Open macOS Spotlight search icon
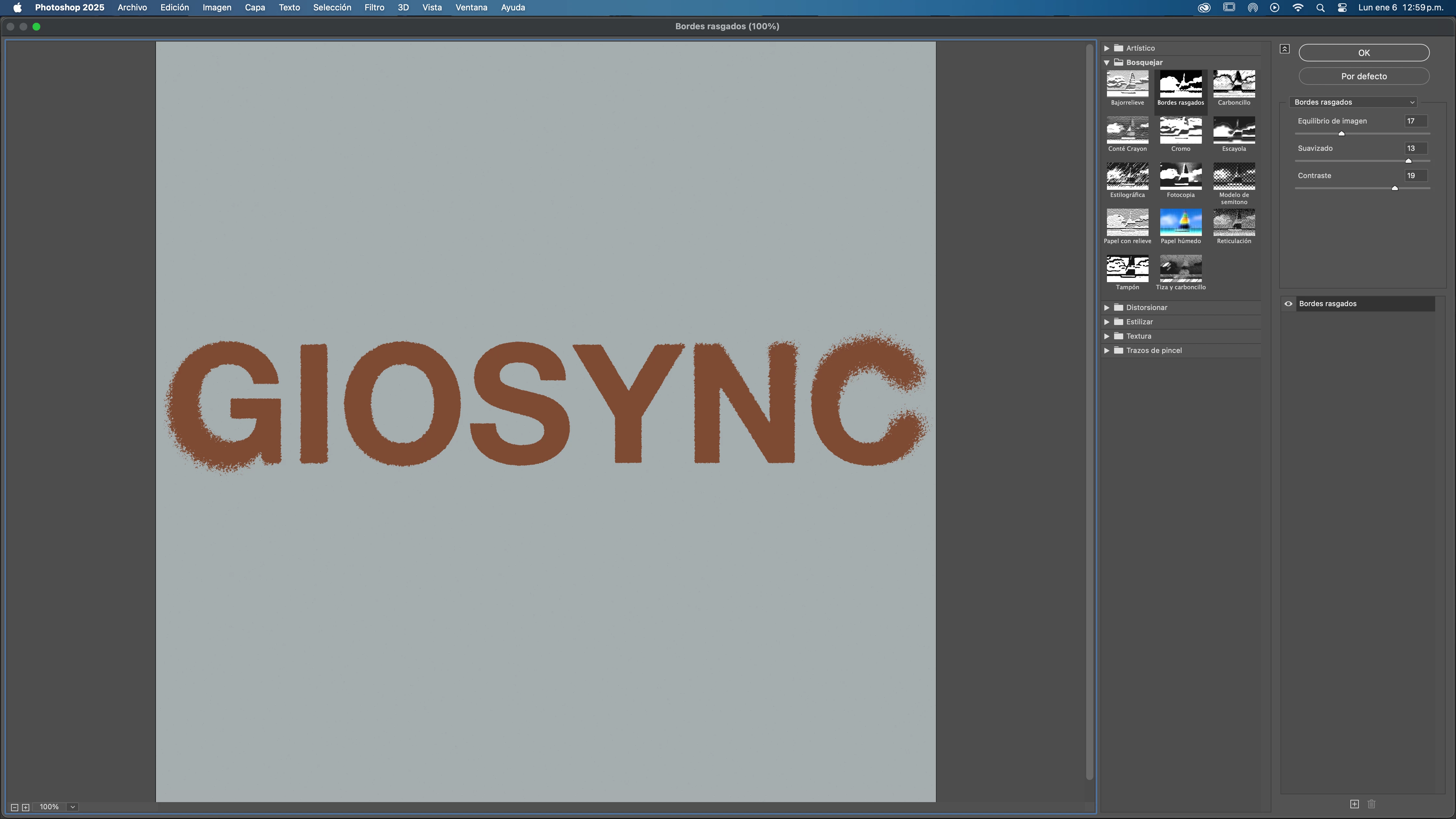 [1320, 7]
